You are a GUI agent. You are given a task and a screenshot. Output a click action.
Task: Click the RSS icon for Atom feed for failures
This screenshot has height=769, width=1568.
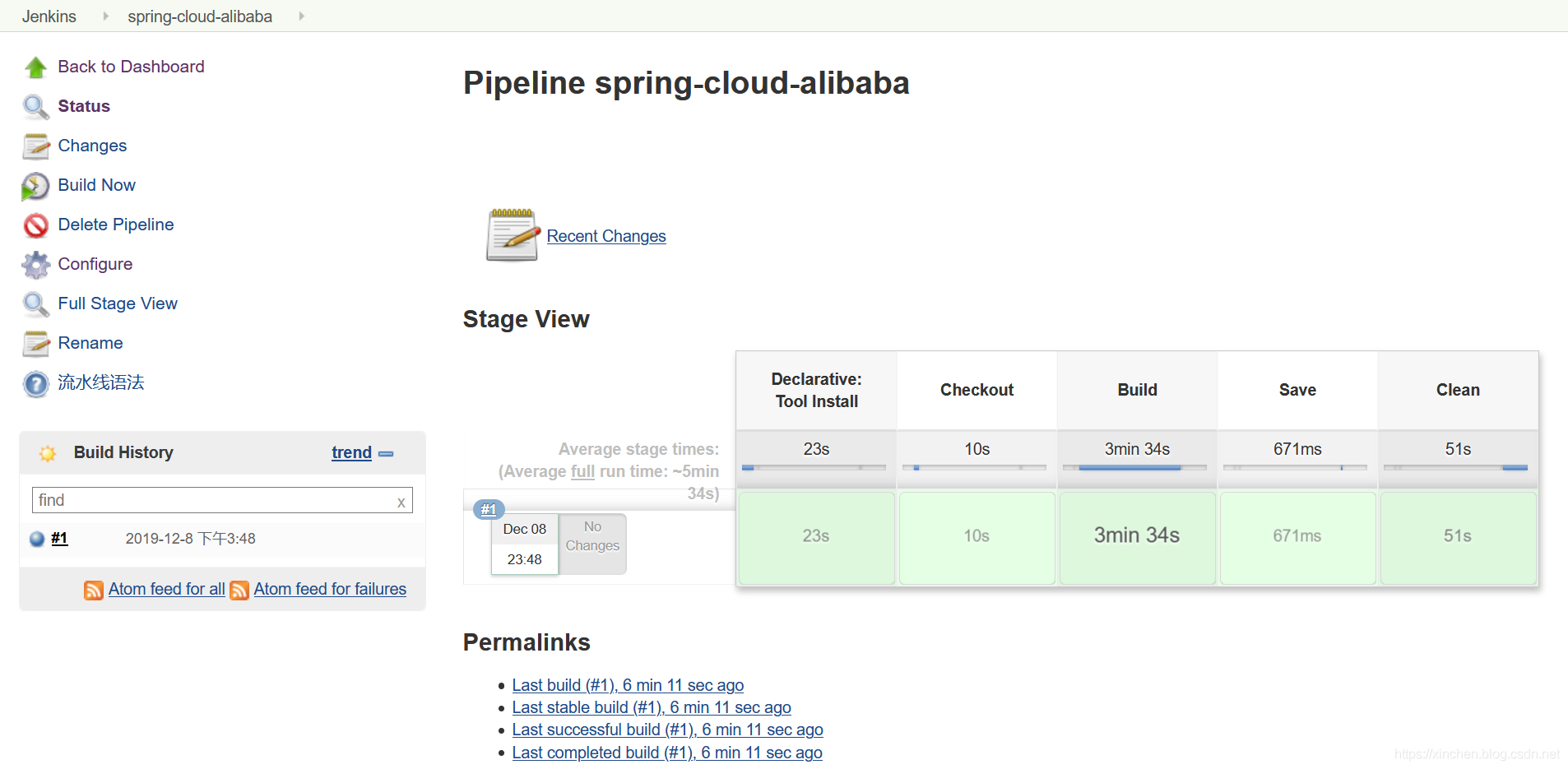(239, 590)
